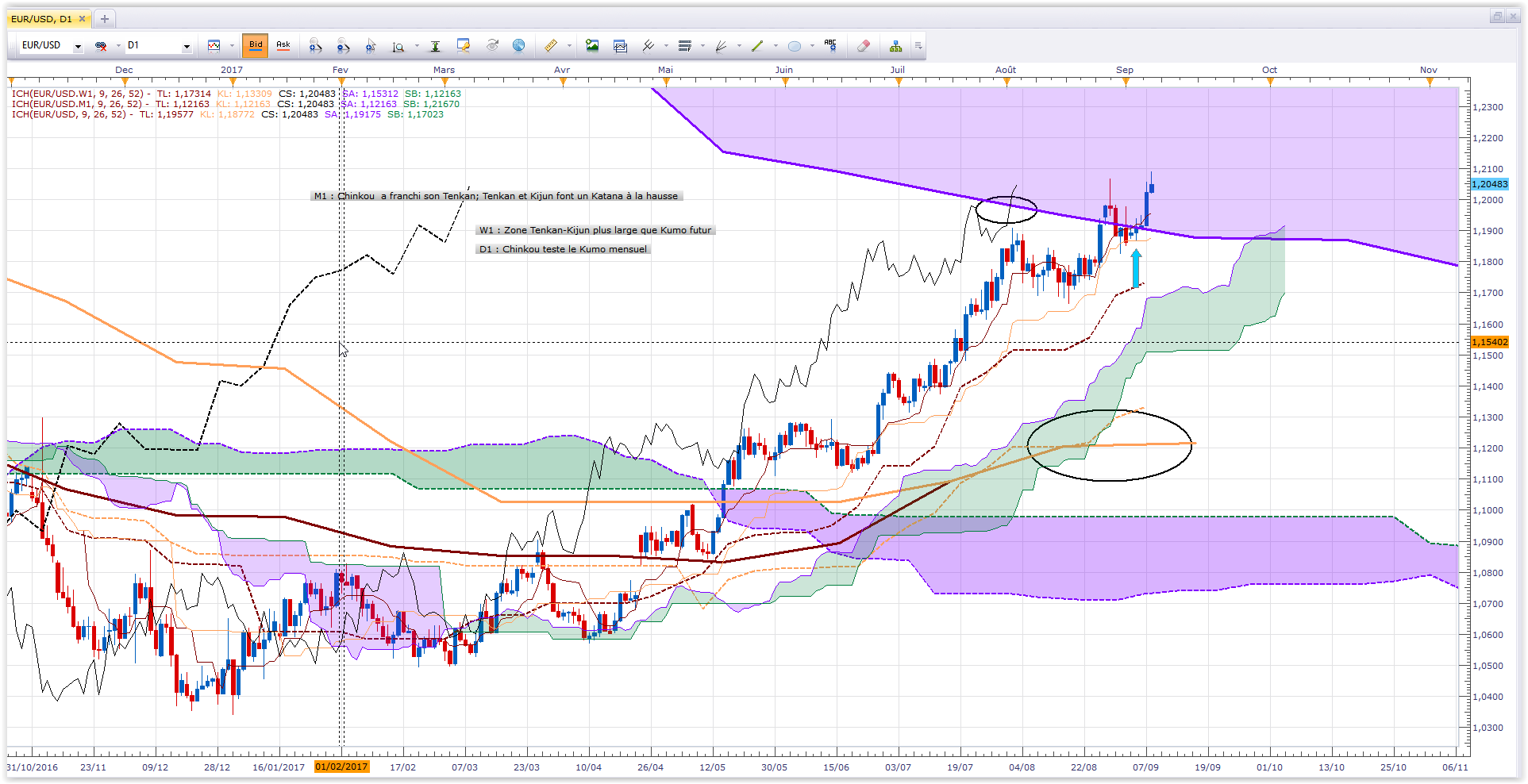
Task: Click the Oct month marker on time axis
Action: tap(1270, 70)
